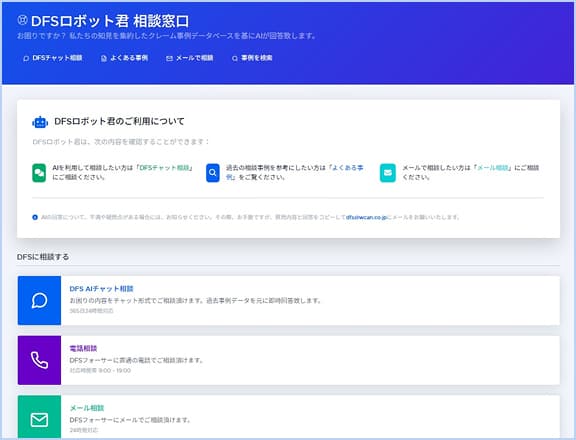Click the DFSに相談する section heading
576x440 pixels.
click(43, 257)
